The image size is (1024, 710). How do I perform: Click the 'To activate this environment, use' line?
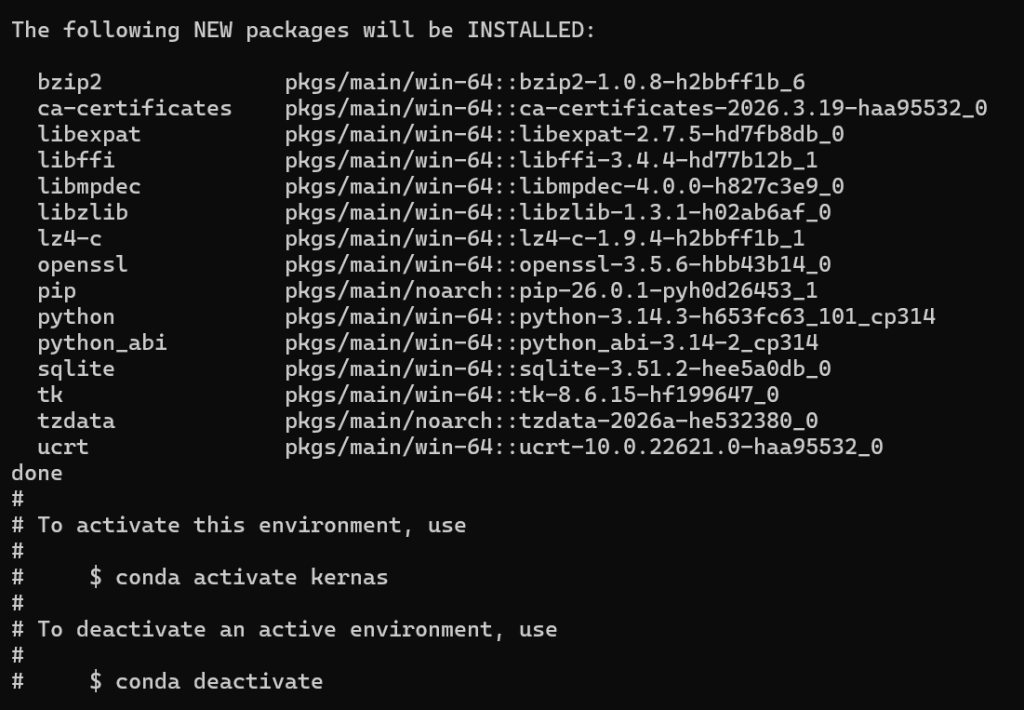tap(251, 525)
